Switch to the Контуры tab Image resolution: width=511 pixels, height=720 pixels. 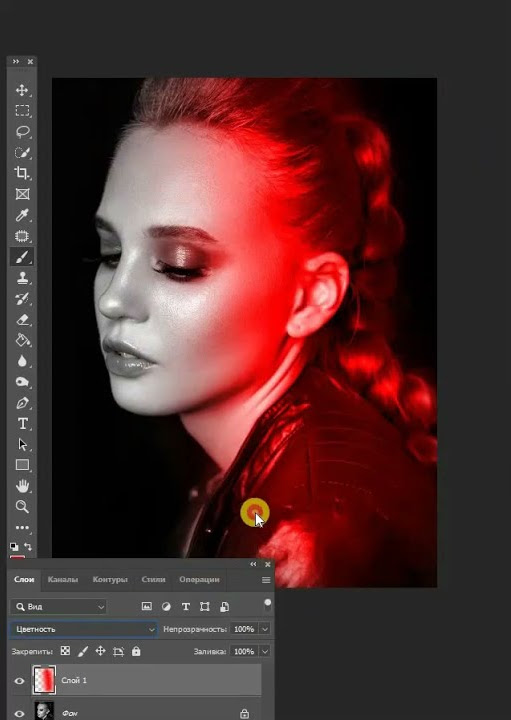(x=110, y=579)
